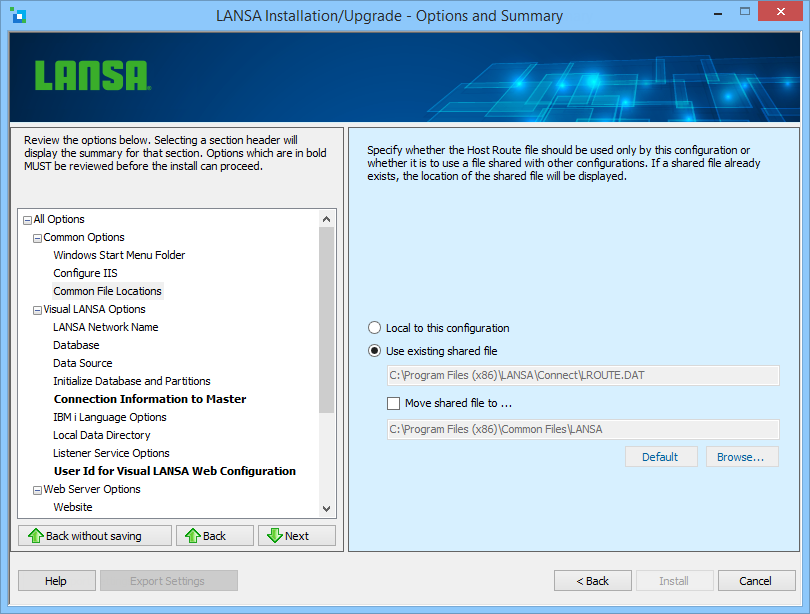
Task: Click the Common Files\LANSA path field
Action: click(x=583, y=429)
